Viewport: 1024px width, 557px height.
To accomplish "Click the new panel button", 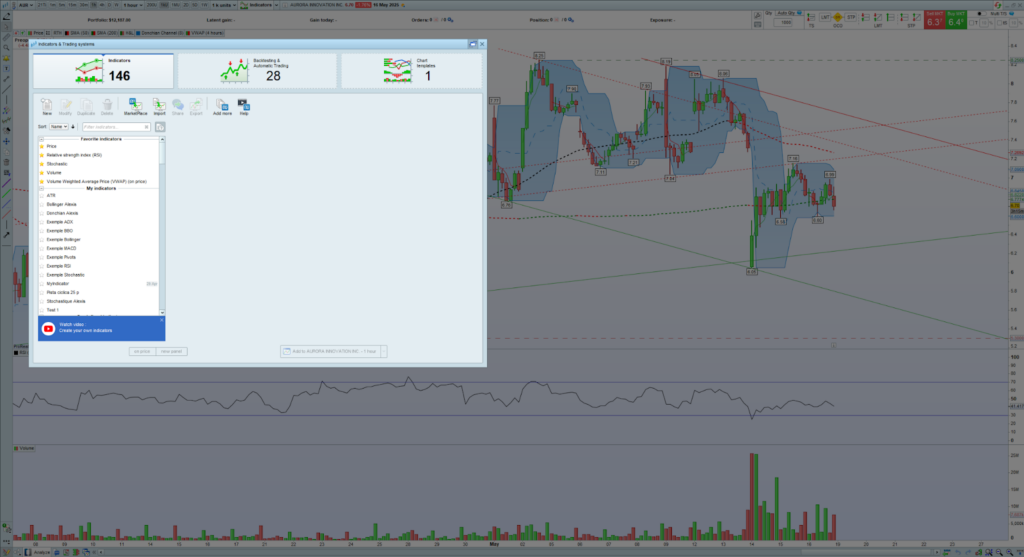I will coord(172,351).
